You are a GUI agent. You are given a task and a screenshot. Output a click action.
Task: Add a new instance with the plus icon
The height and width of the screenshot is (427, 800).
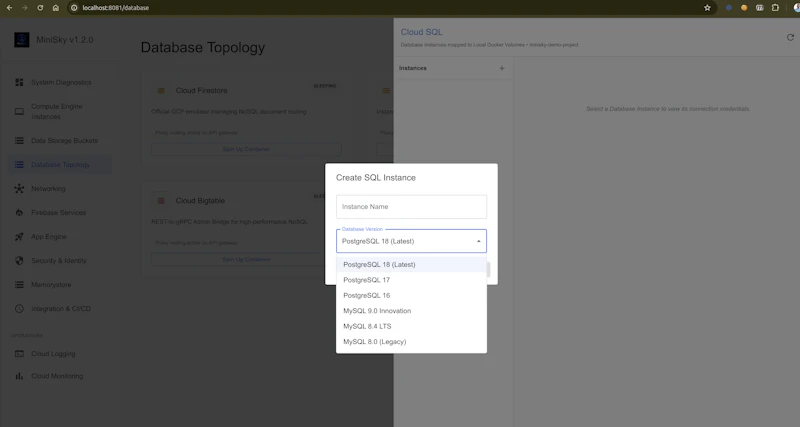click(502, 68)
